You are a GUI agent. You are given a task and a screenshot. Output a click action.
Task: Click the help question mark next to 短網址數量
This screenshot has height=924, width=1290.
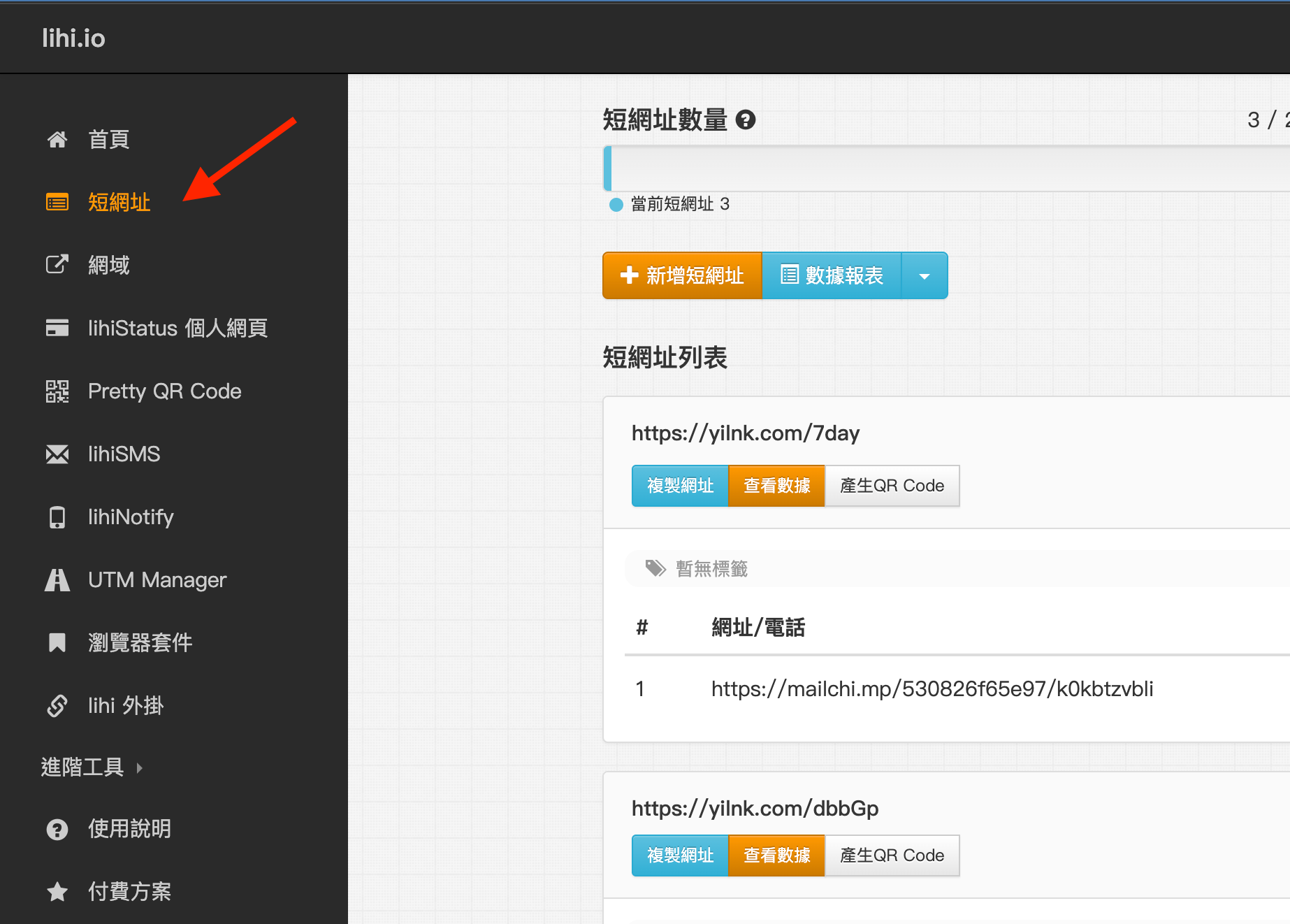tap(746, 120)
